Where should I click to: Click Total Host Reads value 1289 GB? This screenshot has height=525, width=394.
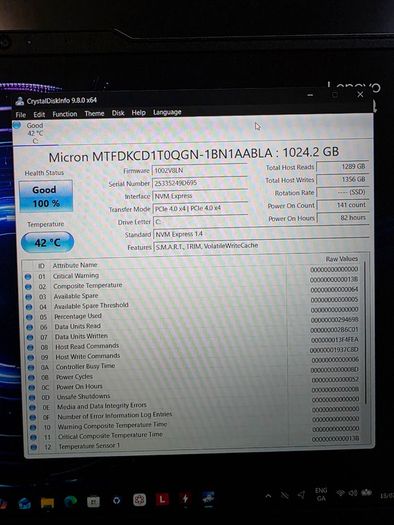[x=342, y=167]
